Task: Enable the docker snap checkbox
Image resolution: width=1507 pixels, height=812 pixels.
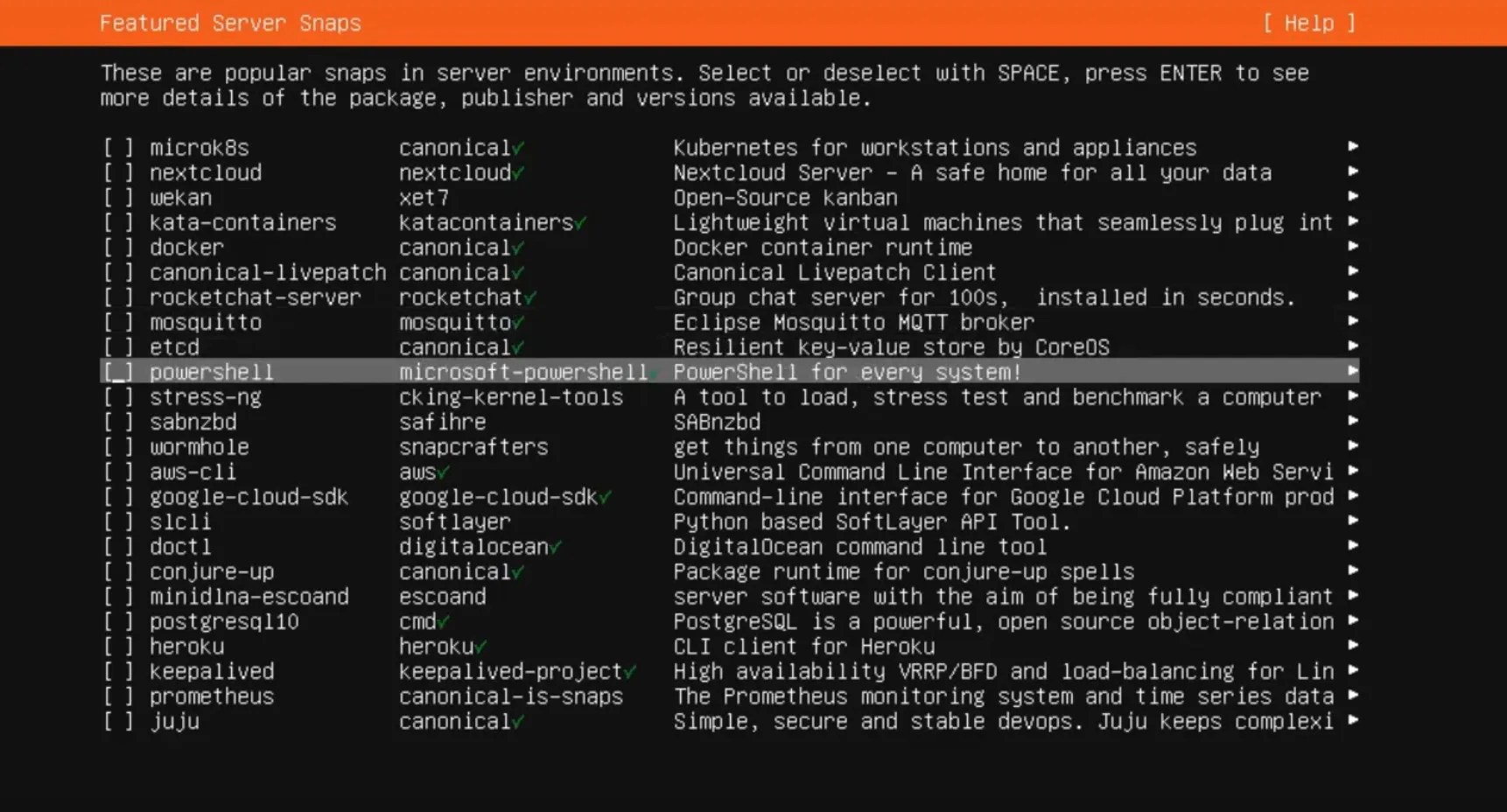Action: [x=118, y=248]
